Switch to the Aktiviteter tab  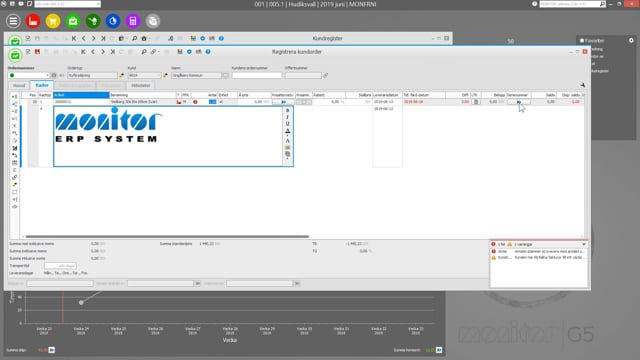tap(141, 85)
